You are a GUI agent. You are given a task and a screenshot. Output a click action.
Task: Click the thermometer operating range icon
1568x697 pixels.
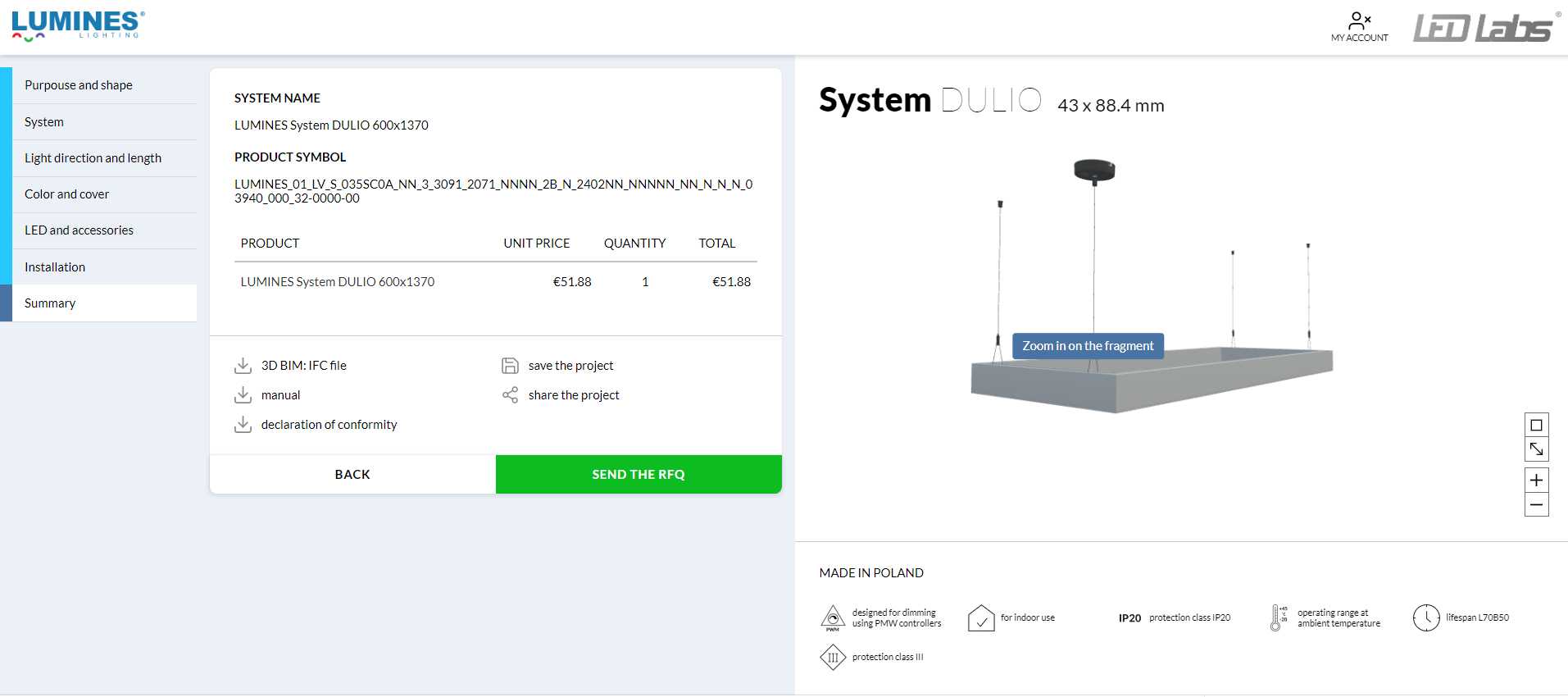pyautogui.click(x=1278, y=617)
